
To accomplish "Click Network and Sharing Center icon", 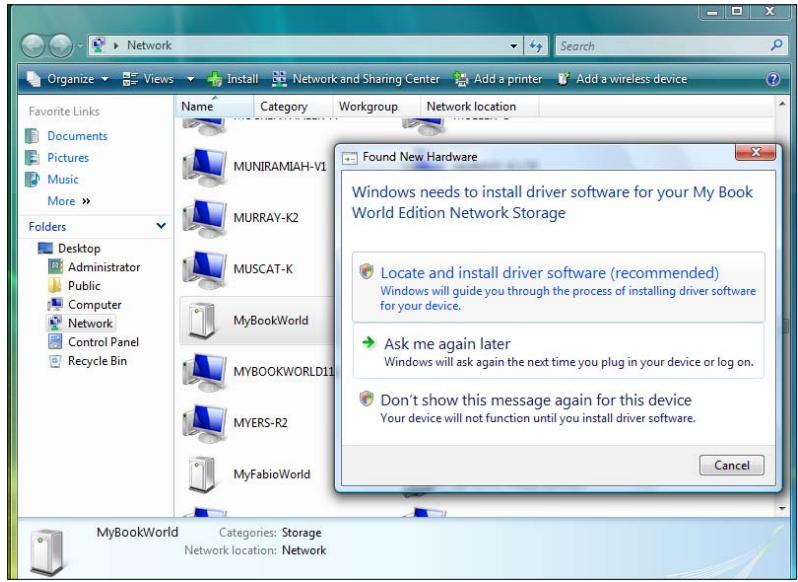I will pos(279,79).
